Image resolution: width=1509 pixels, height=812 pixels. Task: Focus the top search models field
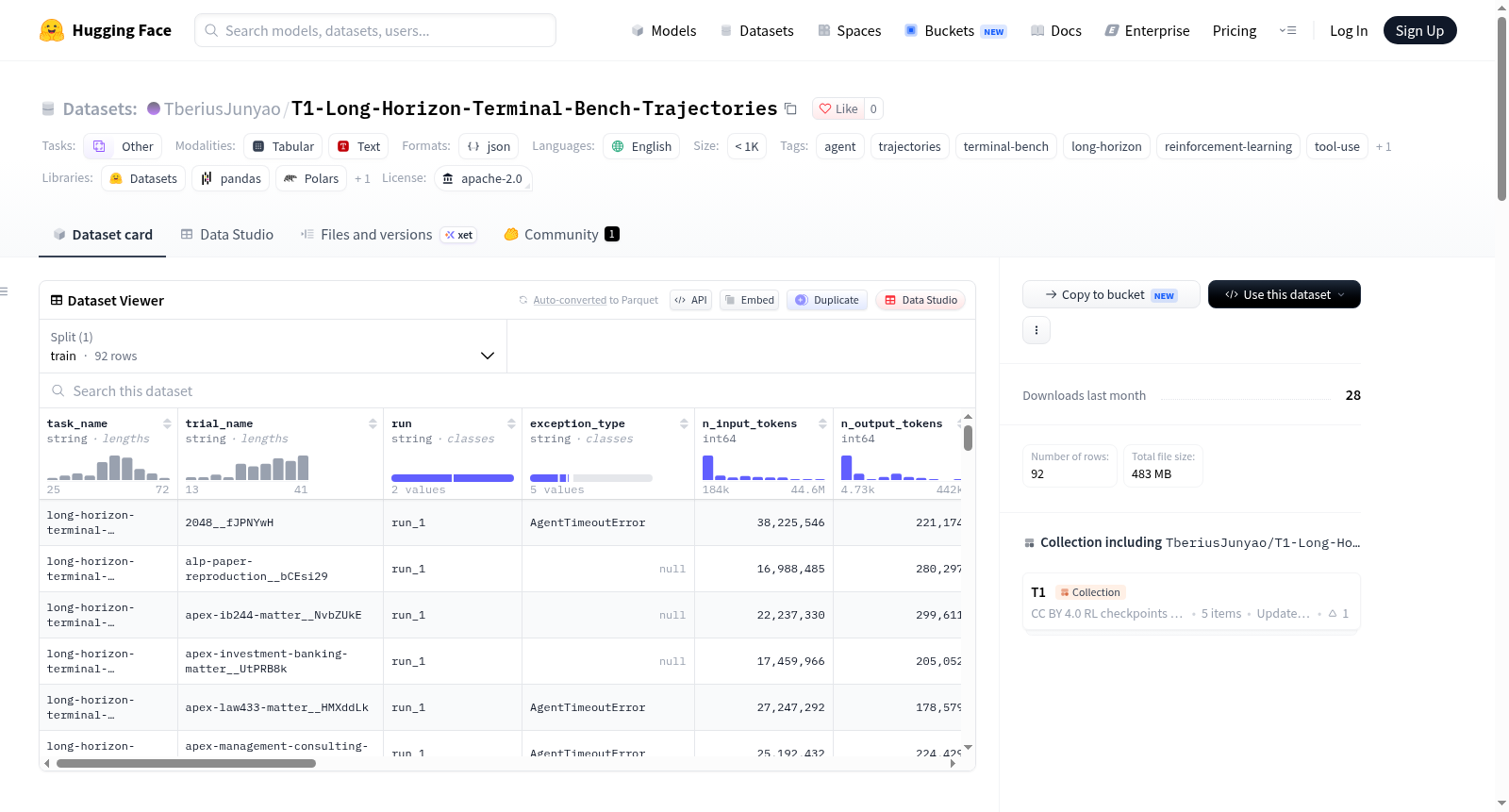point(375,30)
